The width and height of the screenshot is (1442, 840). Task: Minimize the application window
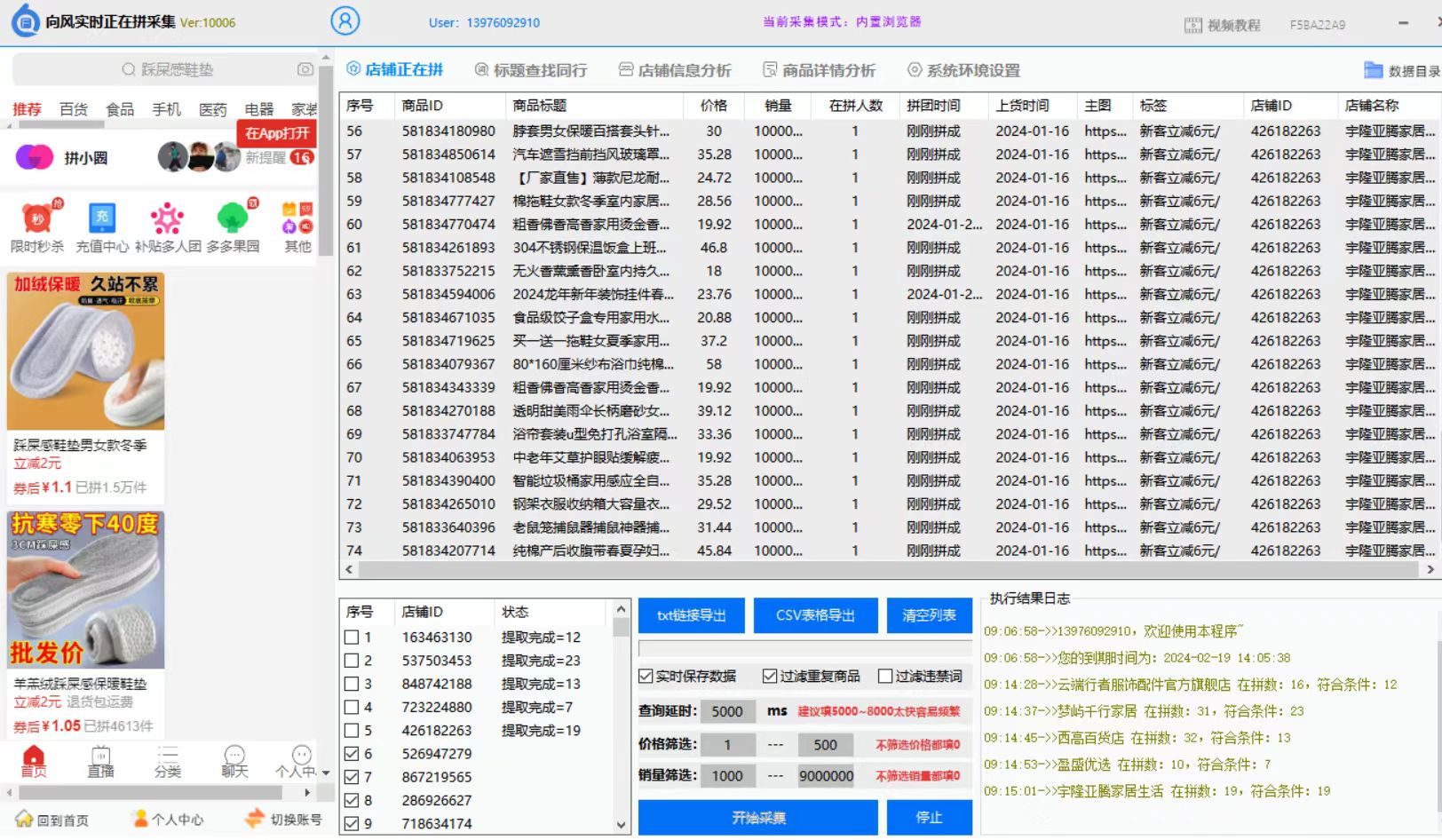pyautogui.click(x=1403, y=23)
